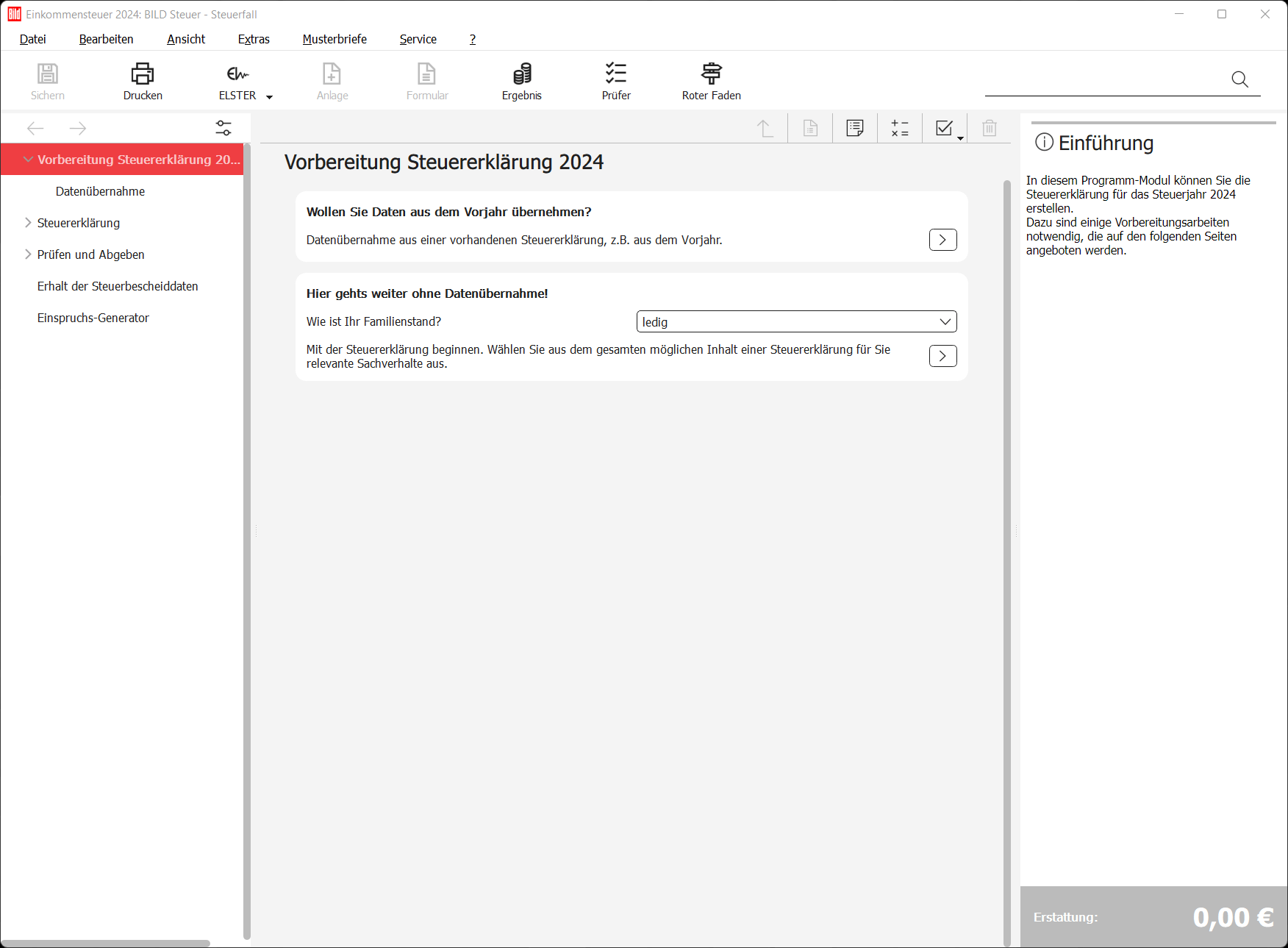Select the Datenübernahme tree item
The image size is (1288, 948).
(100, 191)
